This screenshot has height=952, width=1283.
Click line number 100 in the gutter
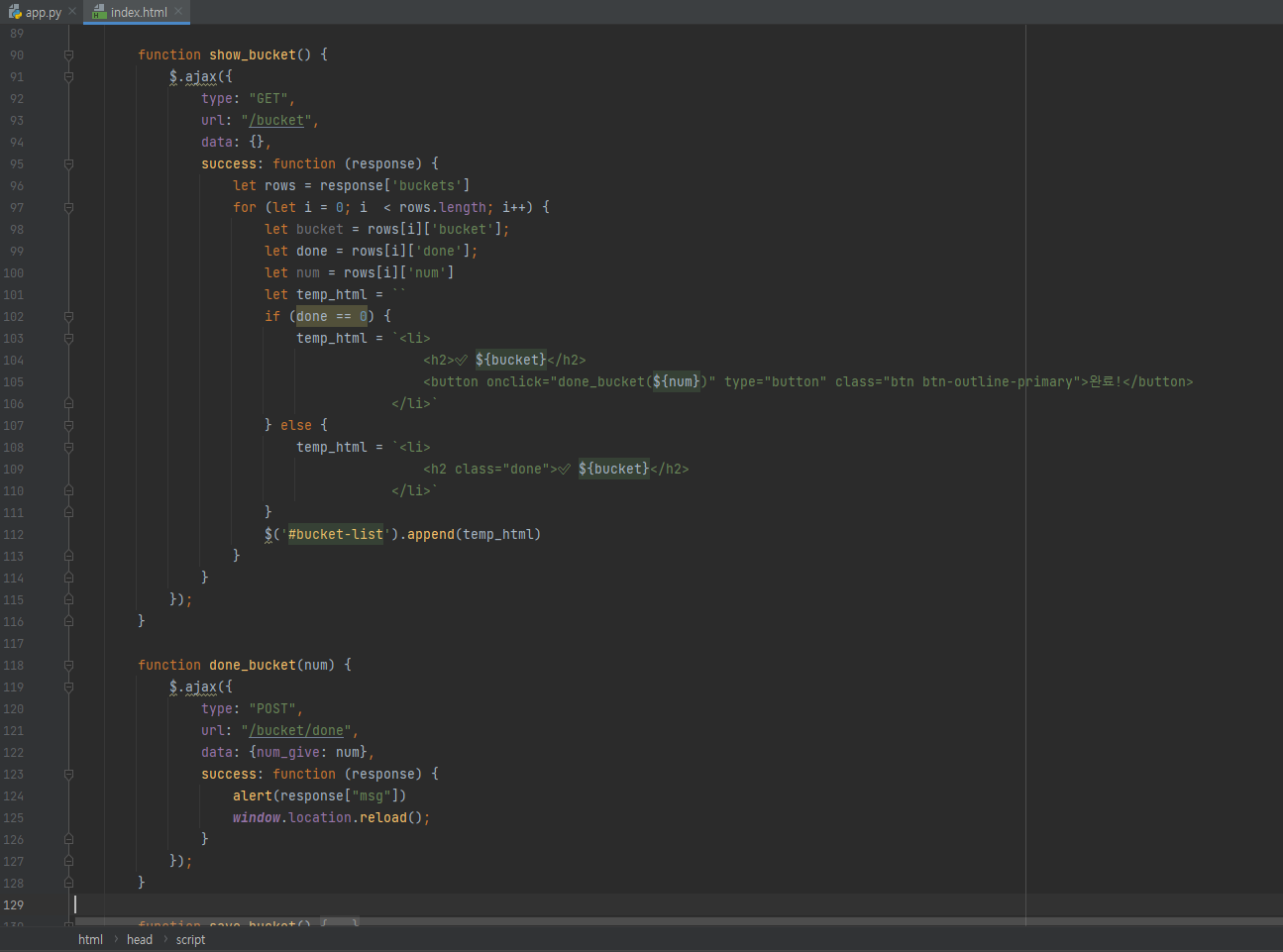pos(14,272)
